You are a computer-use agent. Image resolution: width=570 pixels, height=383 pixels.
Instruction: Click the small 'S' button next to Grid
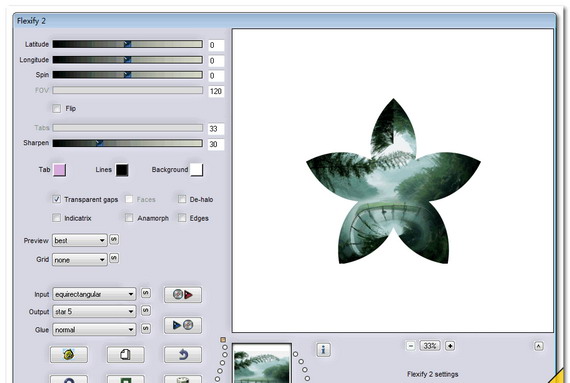point(114,258)
